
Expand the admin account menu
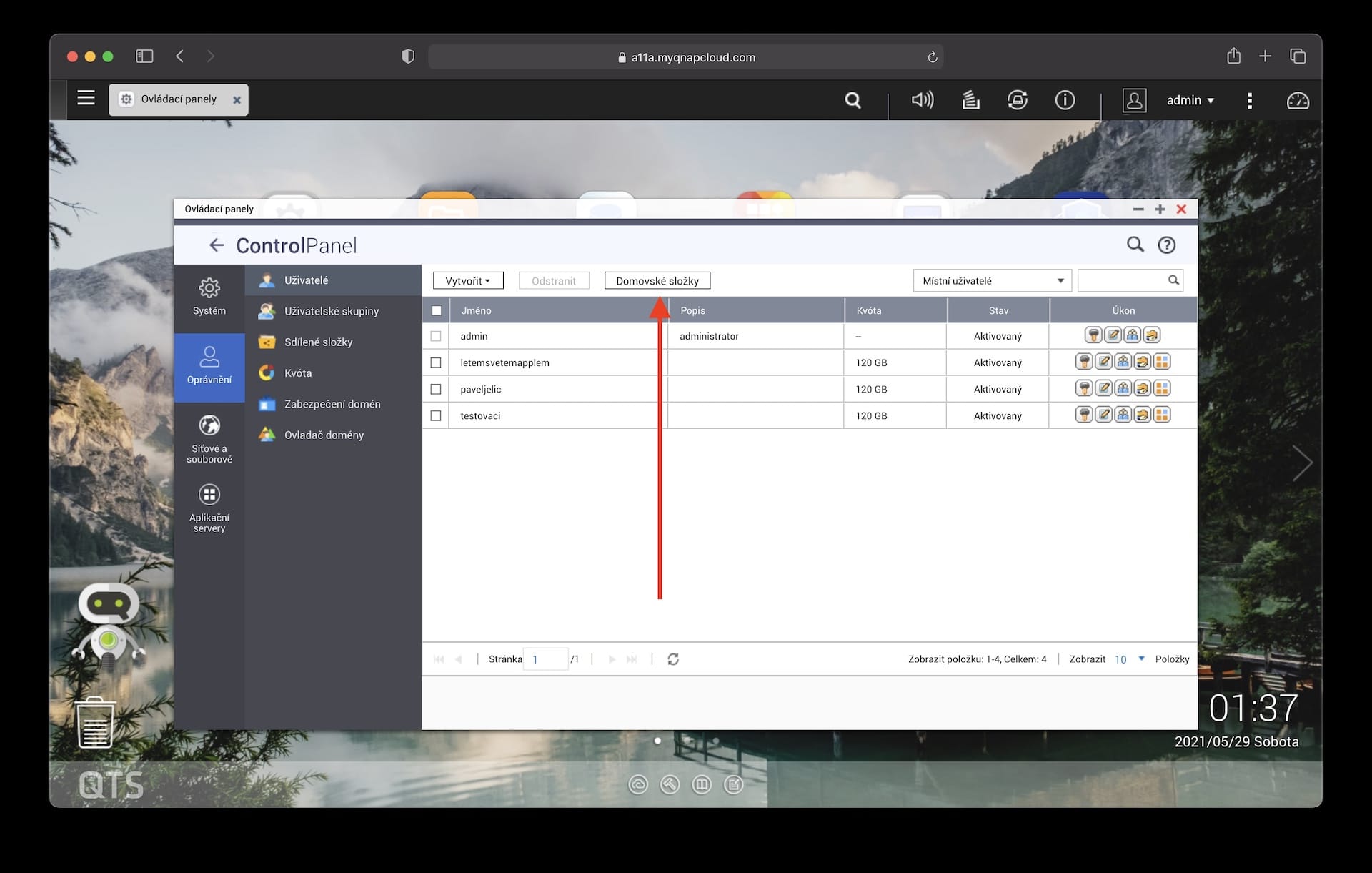[x=1190, y=101]
